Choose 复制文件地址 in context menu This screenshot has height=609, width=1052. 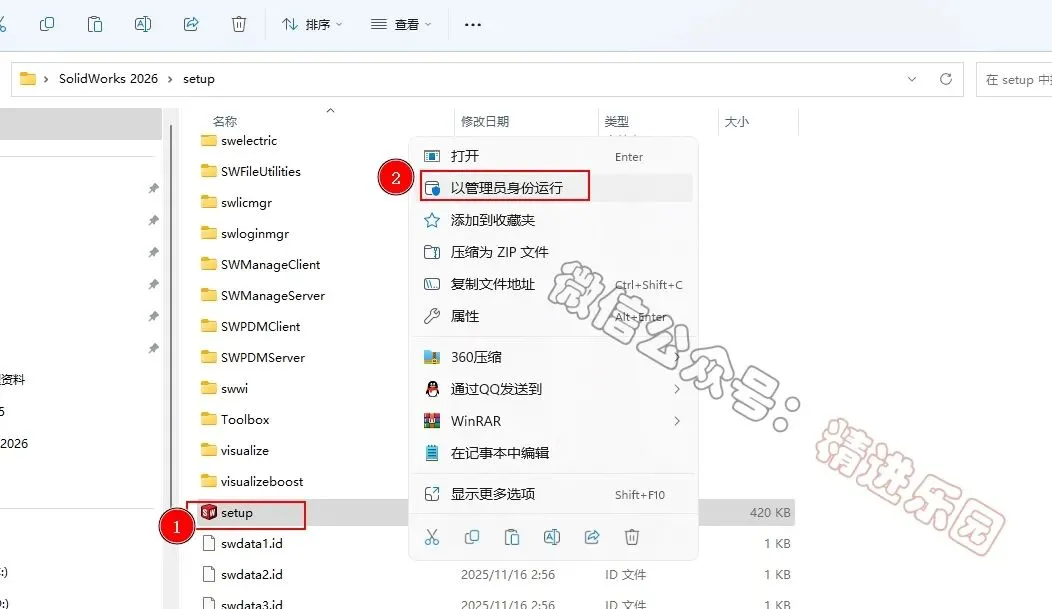[551, 284]
